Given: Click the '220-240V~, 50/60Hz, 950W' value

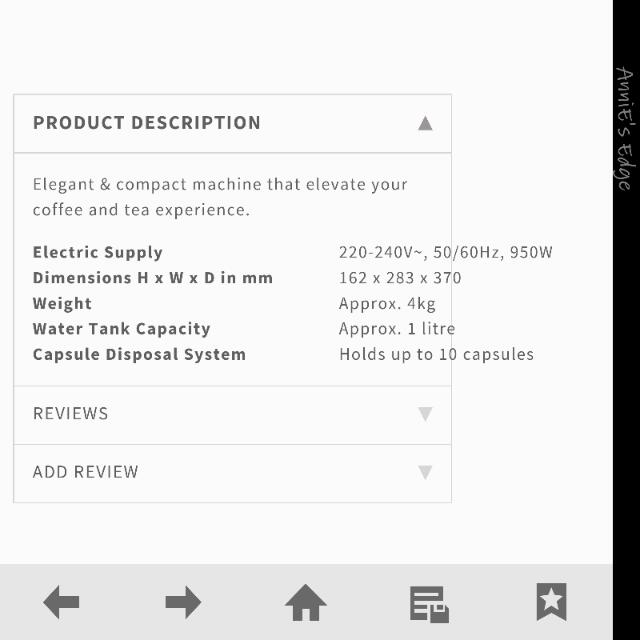Looking at the screenshot, I should [x=445, y=252].
